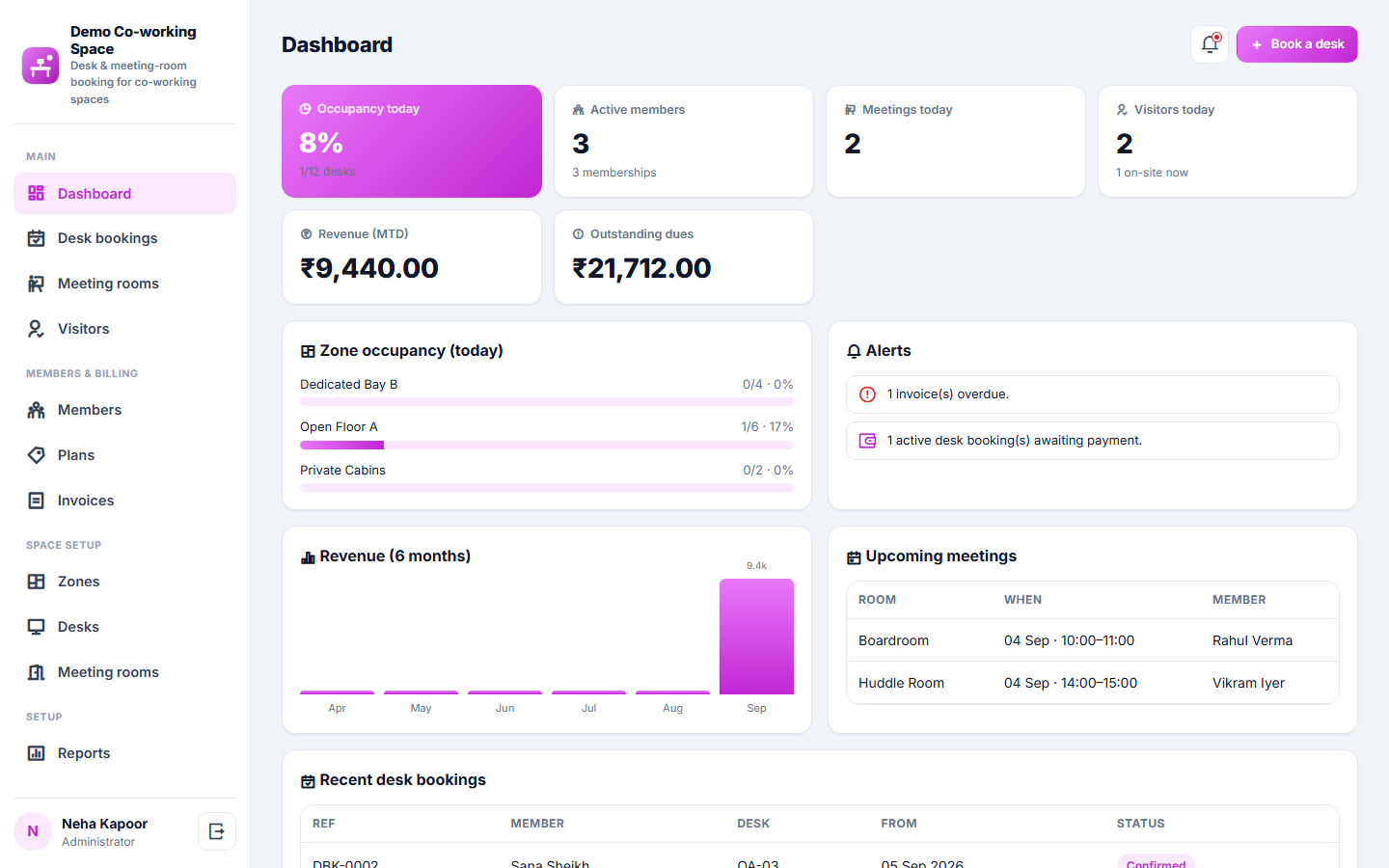Image resolution: width=1389 pixels, height=868 pixels.
Task: Click the Plans tag icon
Action: (x=37, y=455)
